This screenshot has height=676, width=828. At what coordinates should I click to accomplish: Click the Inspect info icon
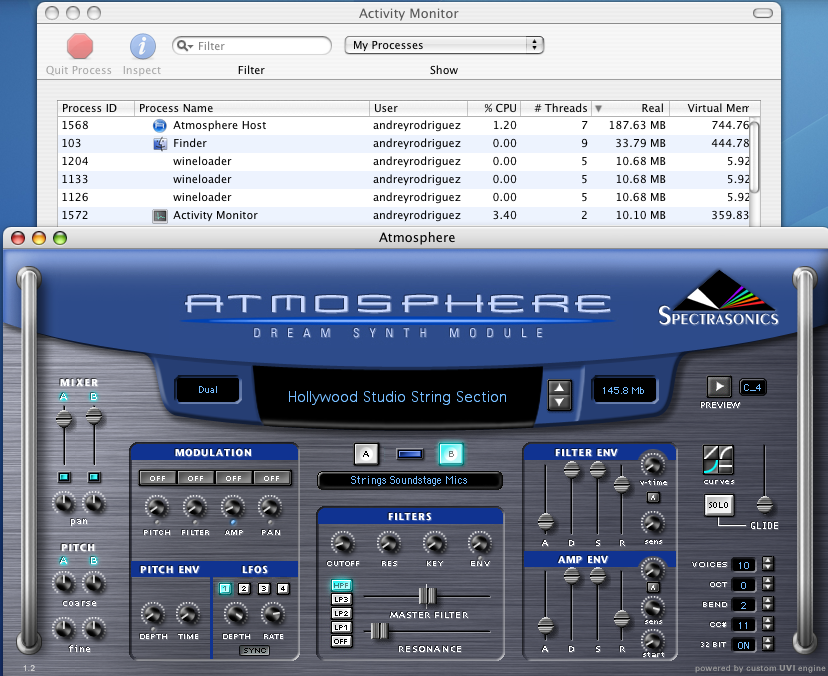click(x=142, y=46)
